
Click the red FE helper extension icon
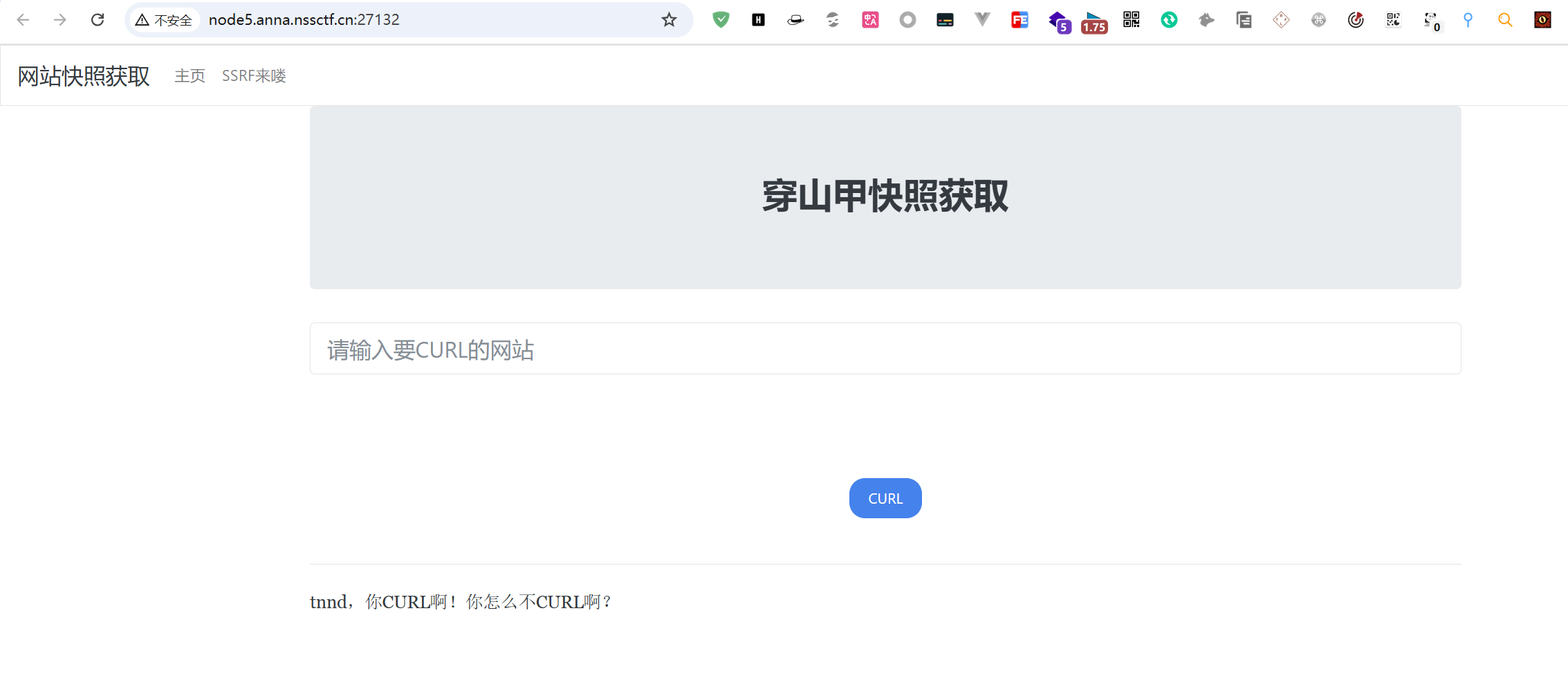(1020, 20)
